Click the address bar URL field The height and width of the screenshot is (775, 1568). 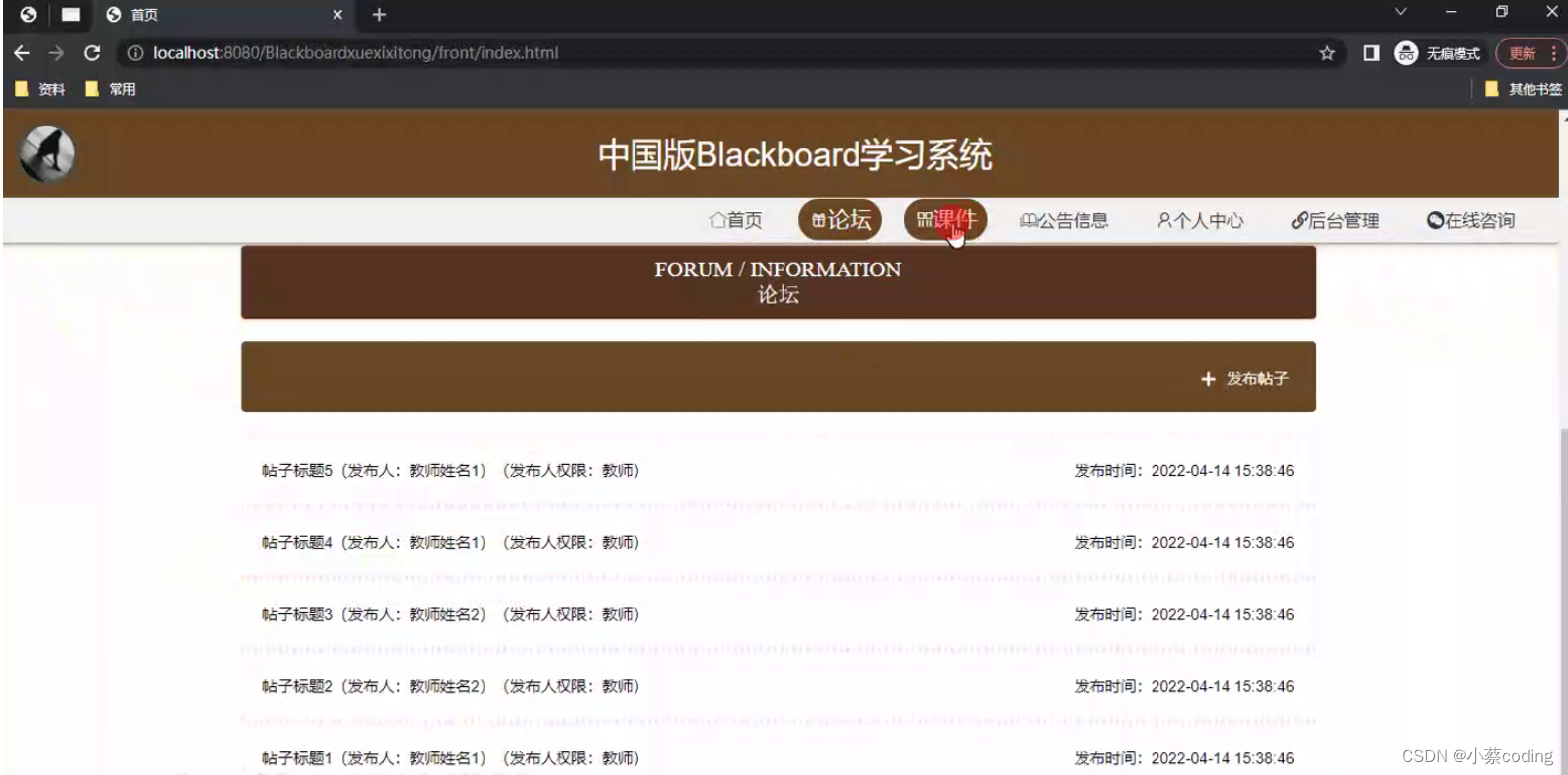(730, 53)
